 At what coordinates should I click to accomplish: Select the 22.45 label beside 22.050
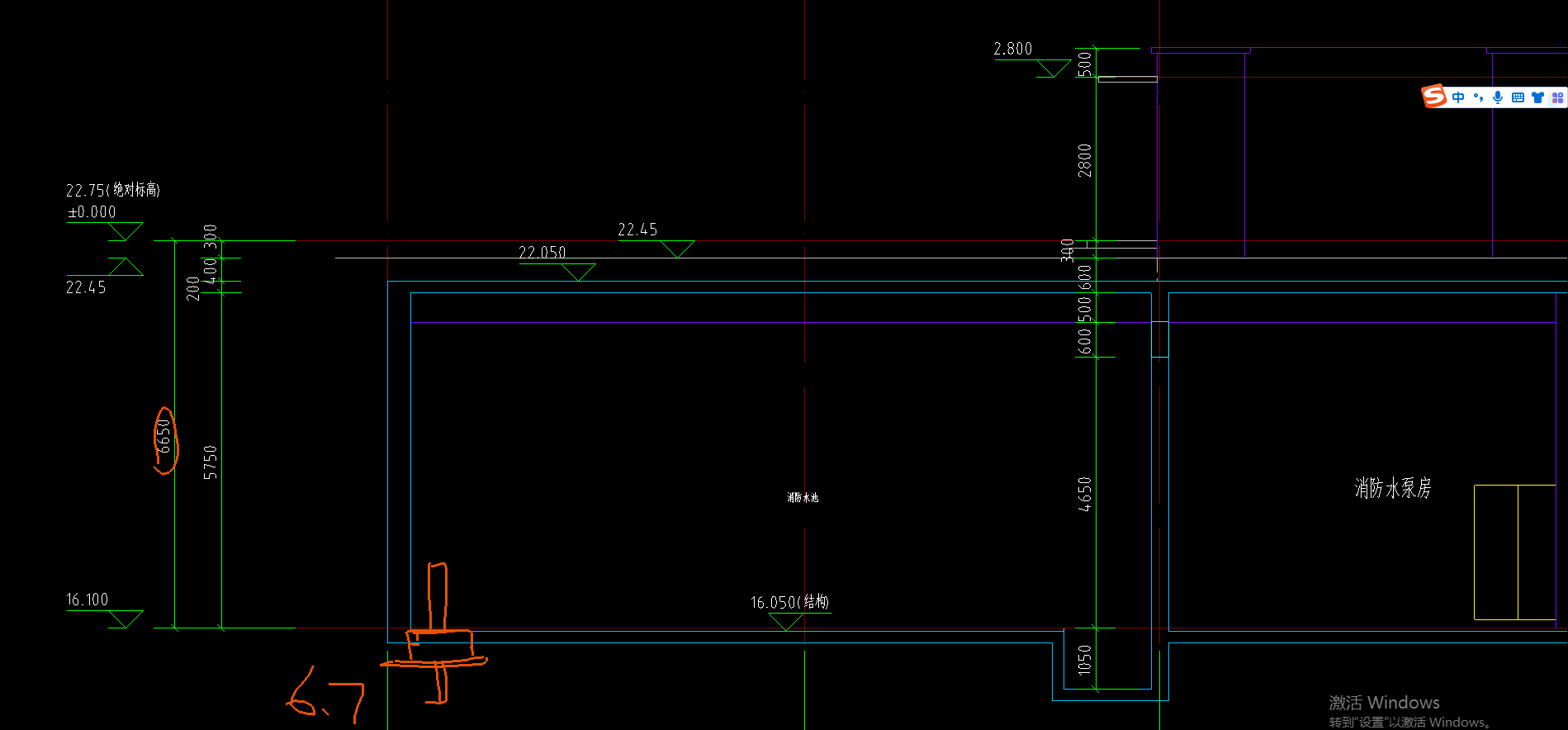click(x=637, y=230)
